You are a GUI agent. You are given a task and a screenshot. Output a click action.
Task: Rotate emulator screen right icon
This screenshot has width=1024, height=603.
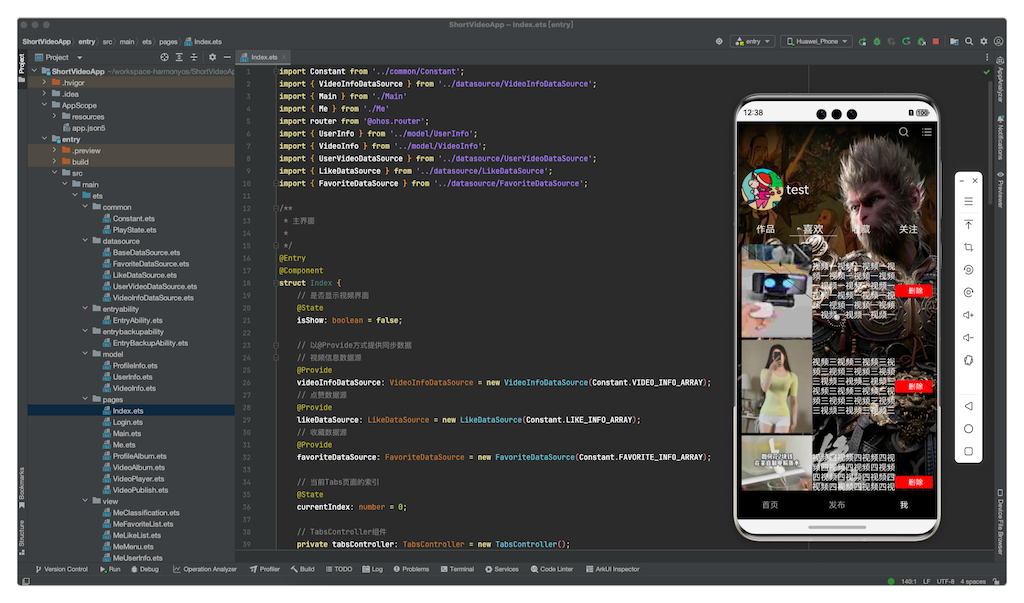pyautogui.click(x=968, y=292)
